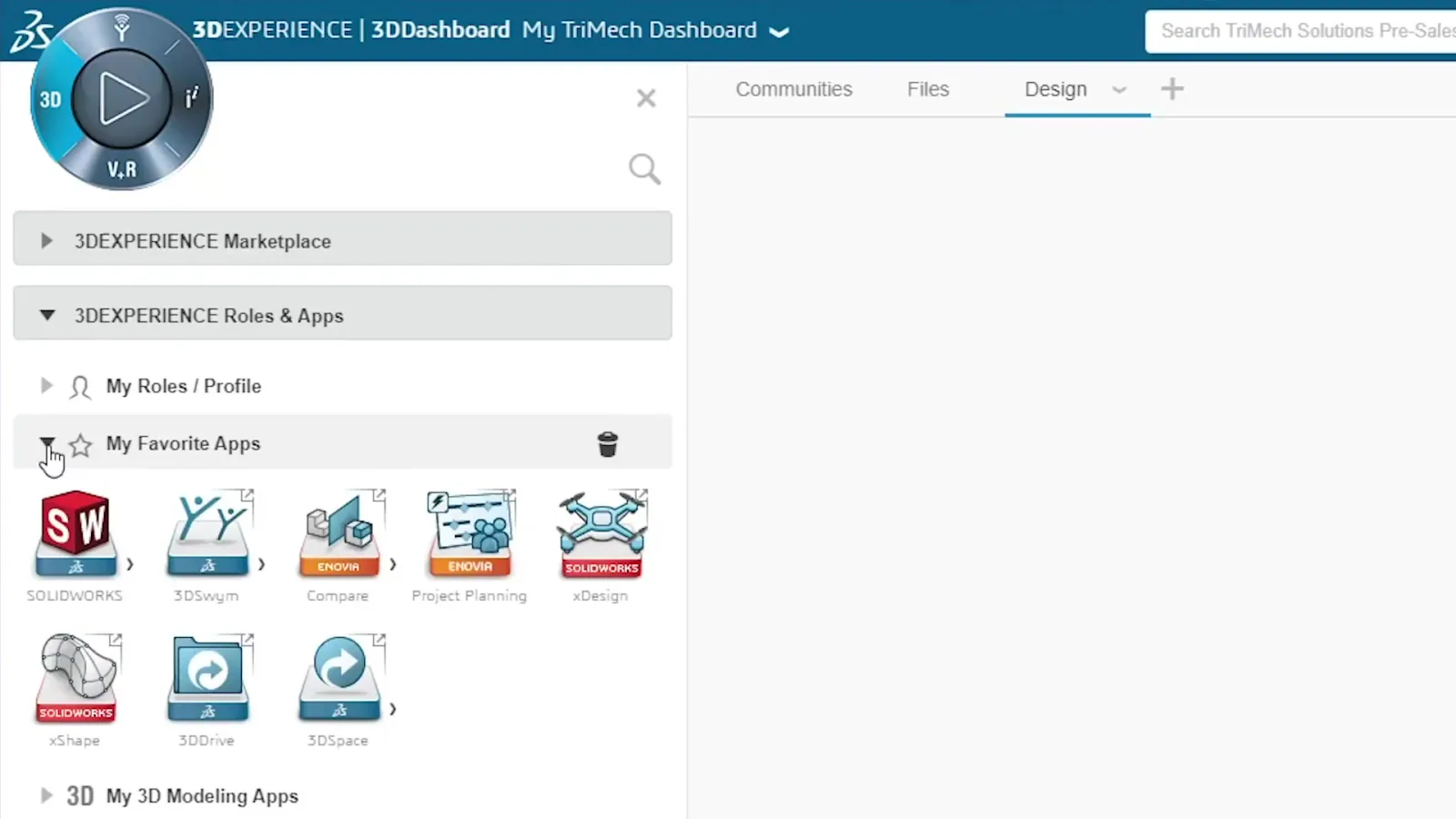Click the trash icon for Favorite Apps
Screen dimensions: 1456x819
pyautogui.click(x=608, y=443)
